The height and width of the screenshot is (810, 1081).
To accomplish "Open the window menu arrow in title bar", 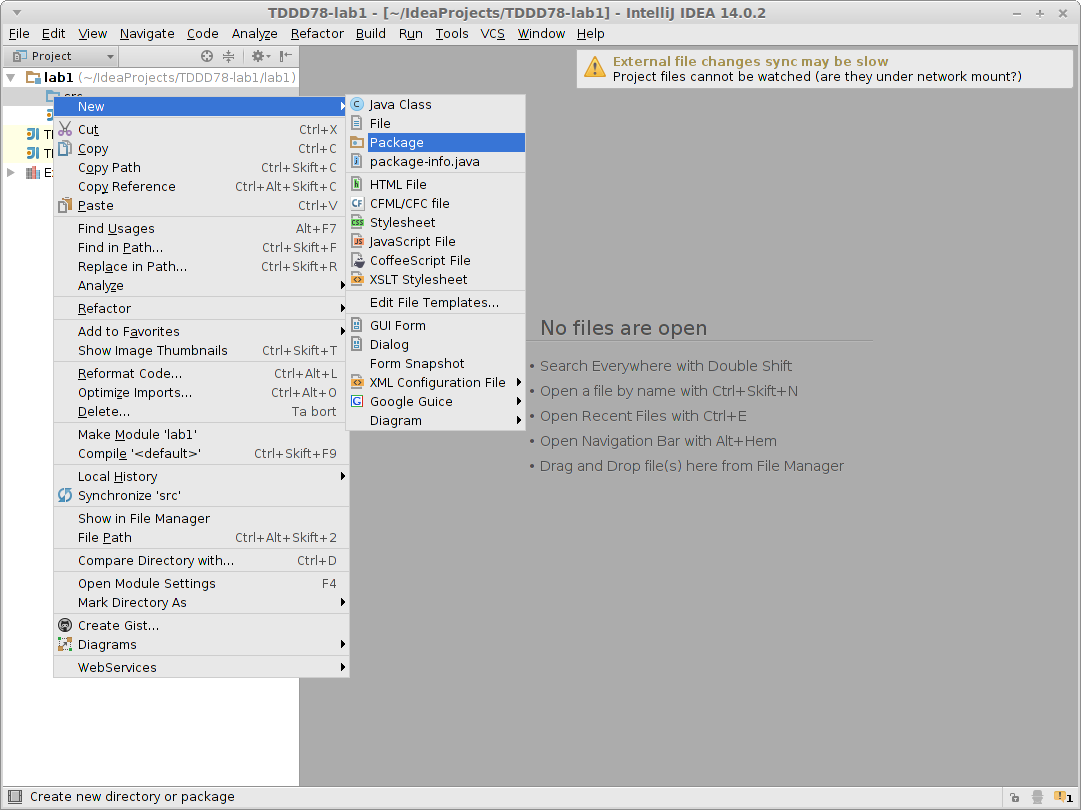I will click(x=17, y=12).
